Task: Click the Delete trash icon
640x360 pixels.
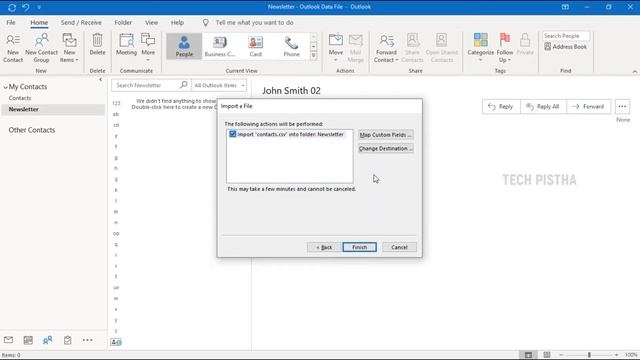Action: coord(97,44)
